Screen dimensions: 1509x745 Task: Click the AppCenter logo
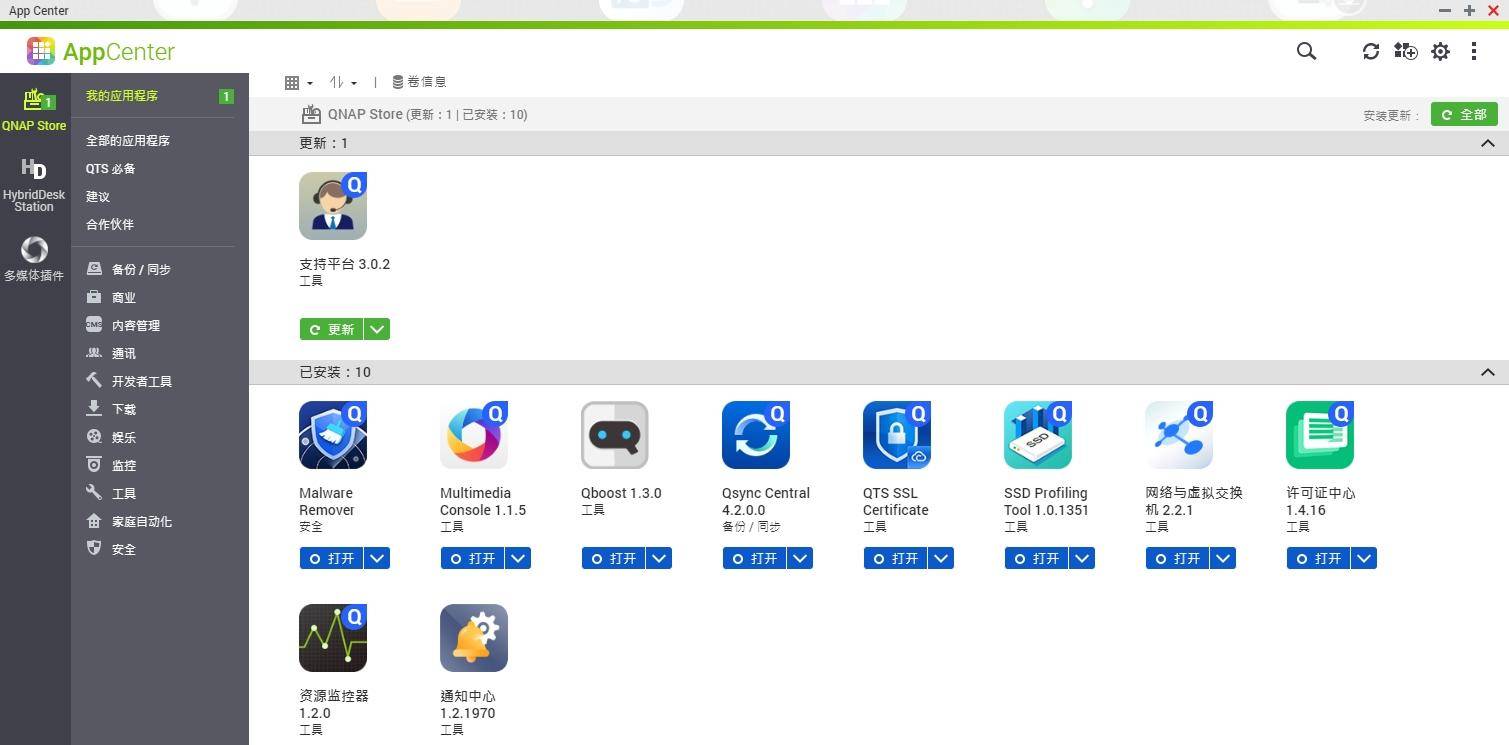click(x=100, y=51)
